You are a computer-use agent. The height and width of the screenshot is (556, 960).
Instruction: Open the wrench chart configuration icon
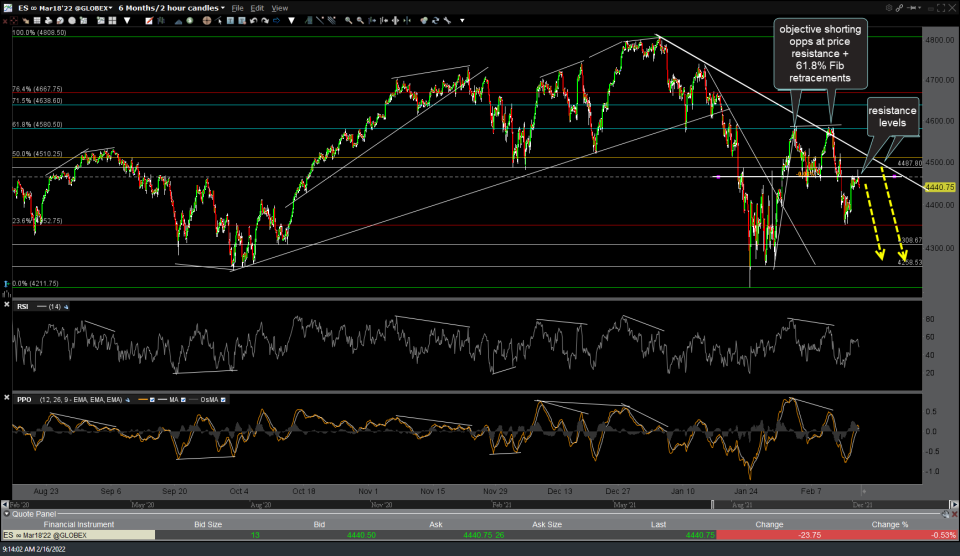[x=447, y=20]
